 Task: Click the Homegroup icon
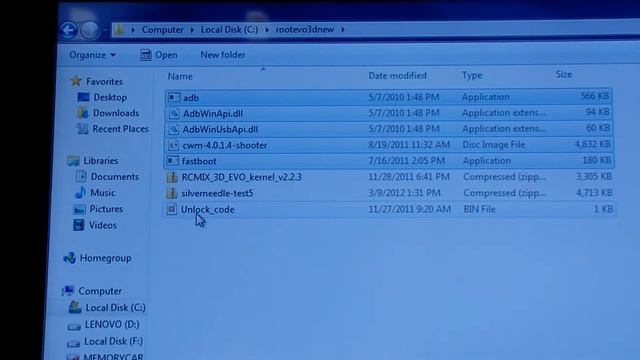pos(70,258)
